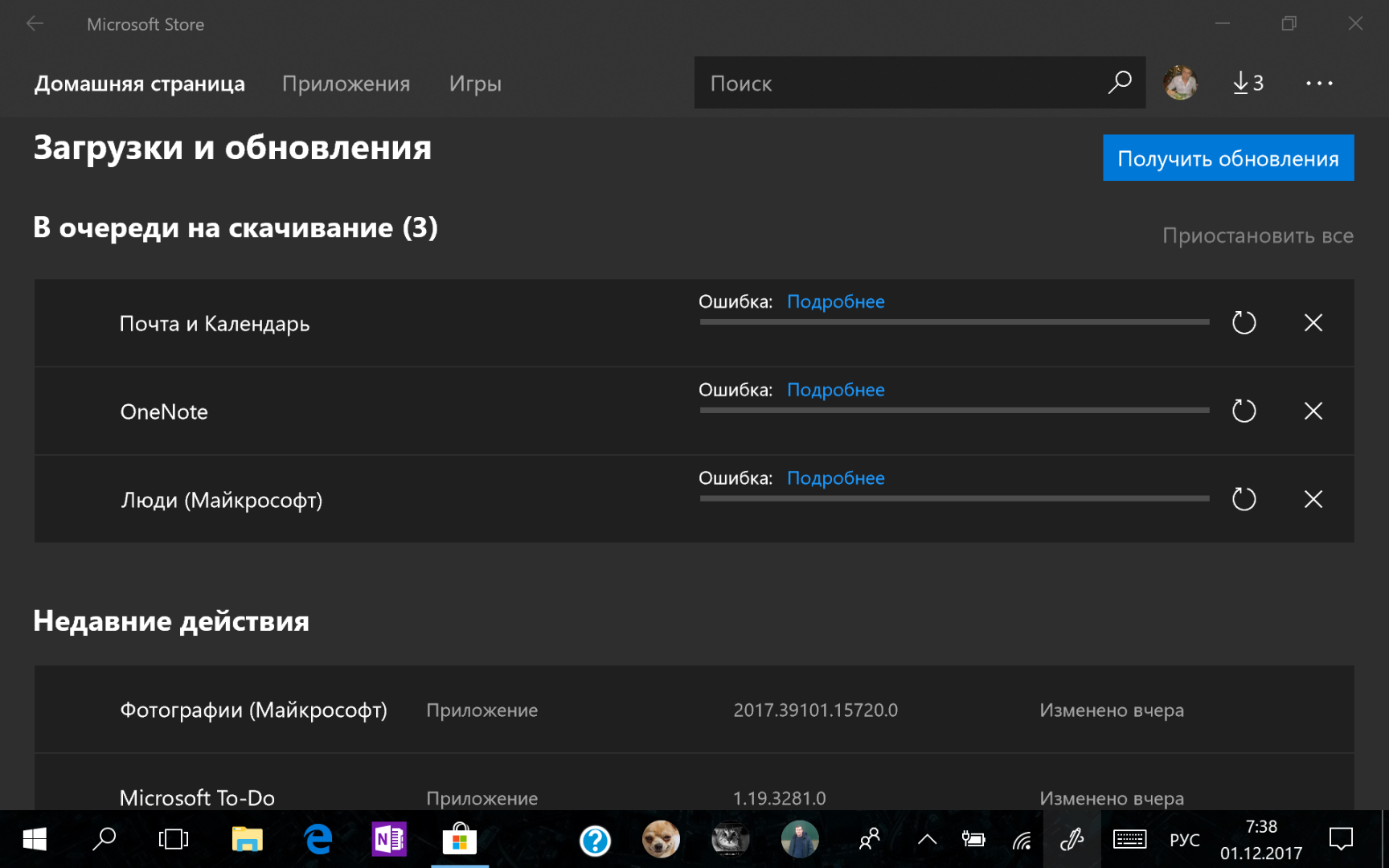Click Microsoft Store taskbar icon
1389x868 pixels.
tap(460, 840)
